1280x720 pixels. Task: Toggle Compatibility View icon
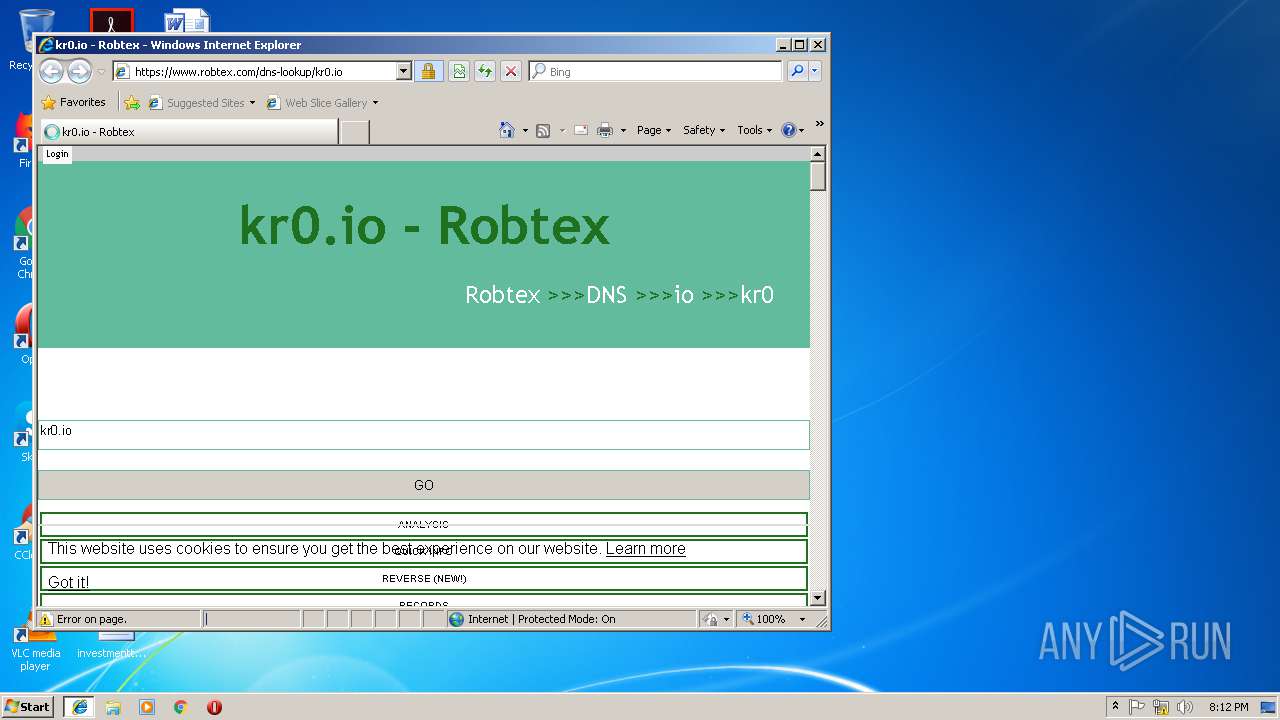point(459,71)
